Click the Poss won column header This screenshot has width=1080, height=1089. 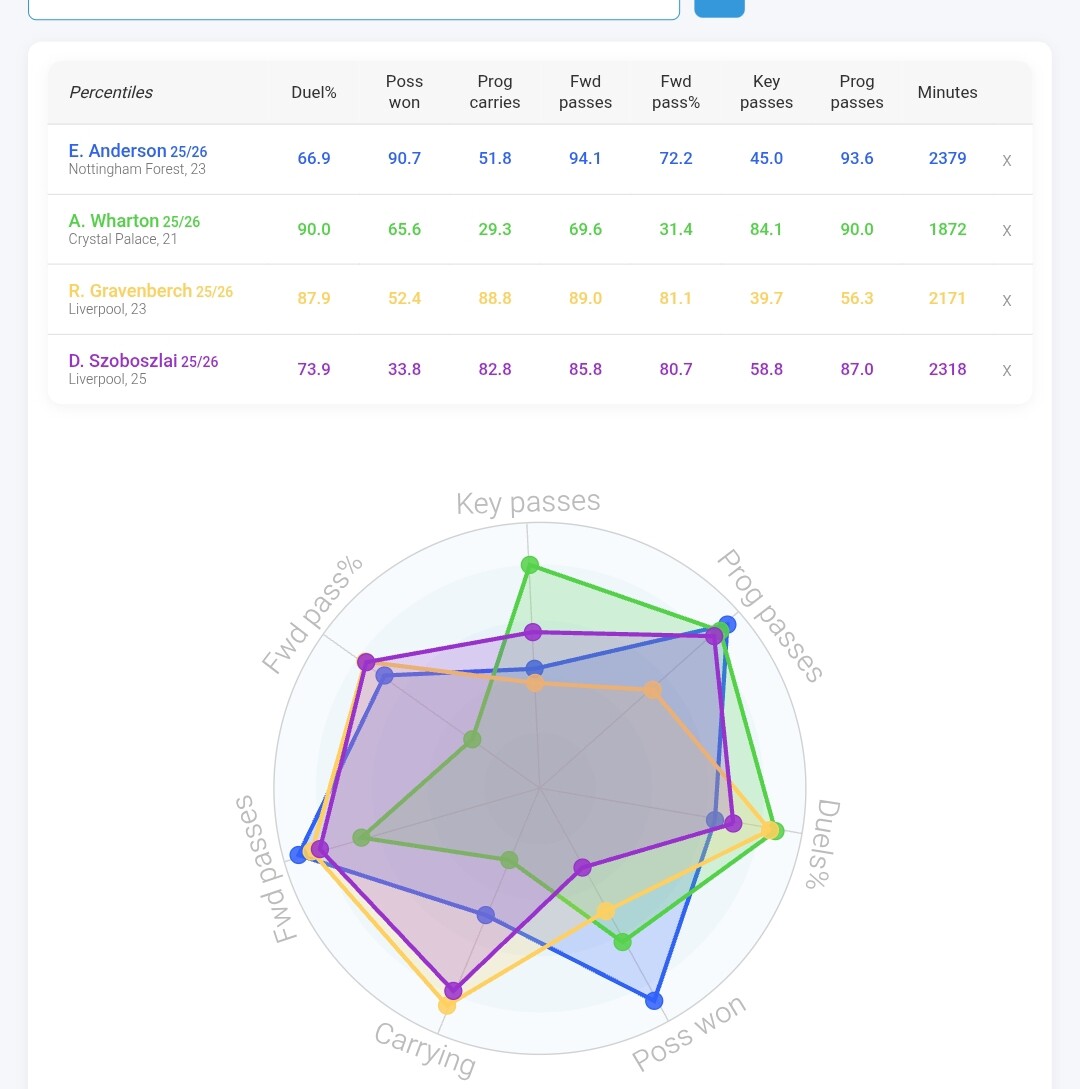coord(404,92)
